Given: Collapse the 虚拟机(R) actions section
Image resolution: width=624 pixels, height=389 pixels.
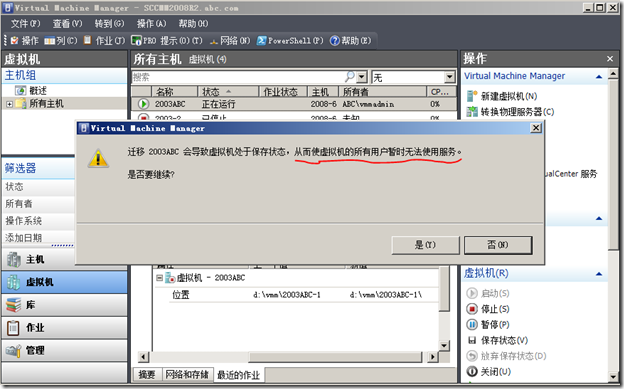Looking at the screenshot, I should (x=599, y=274).
